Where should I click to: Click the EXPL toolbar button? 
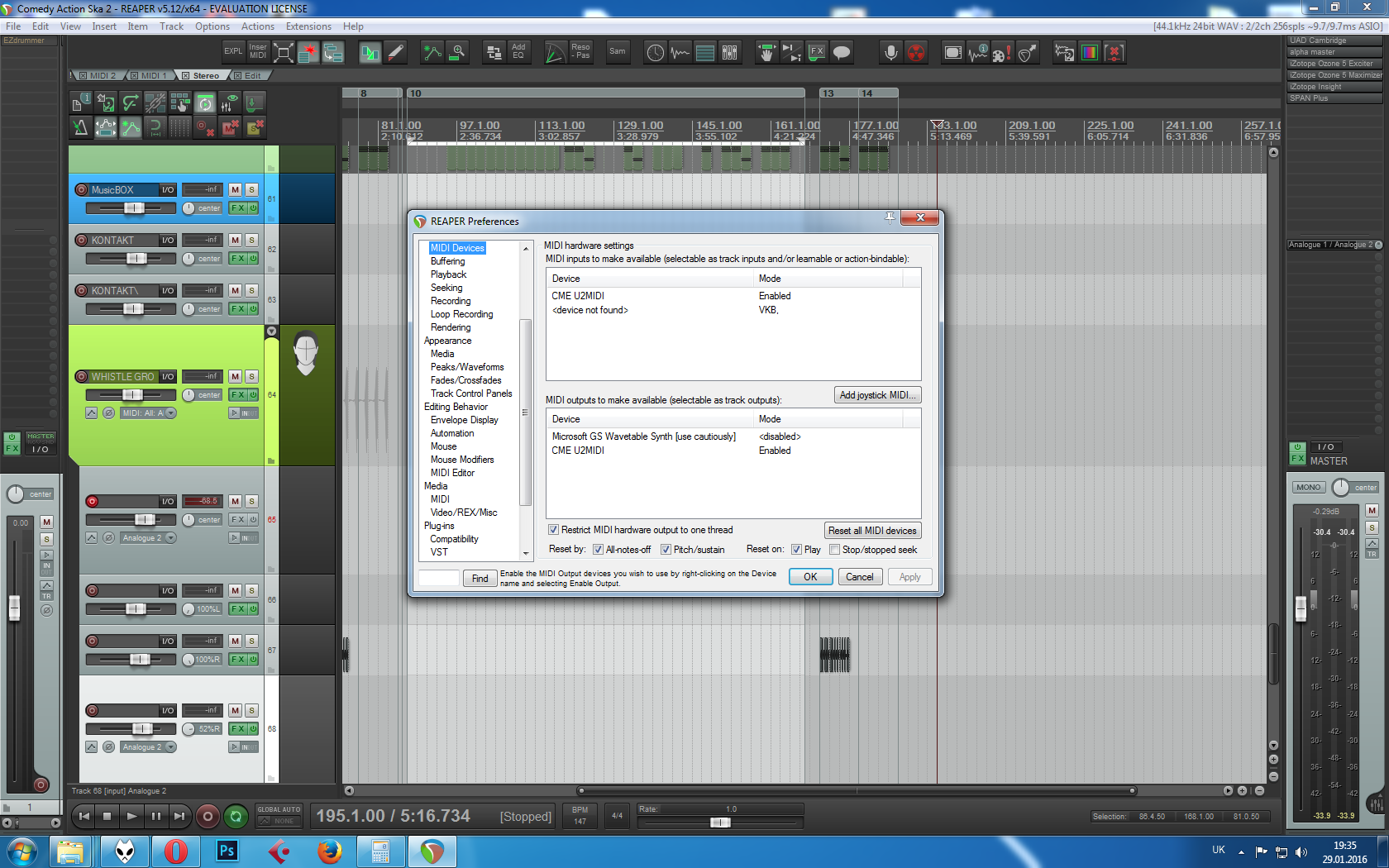(x=233, y=51)
